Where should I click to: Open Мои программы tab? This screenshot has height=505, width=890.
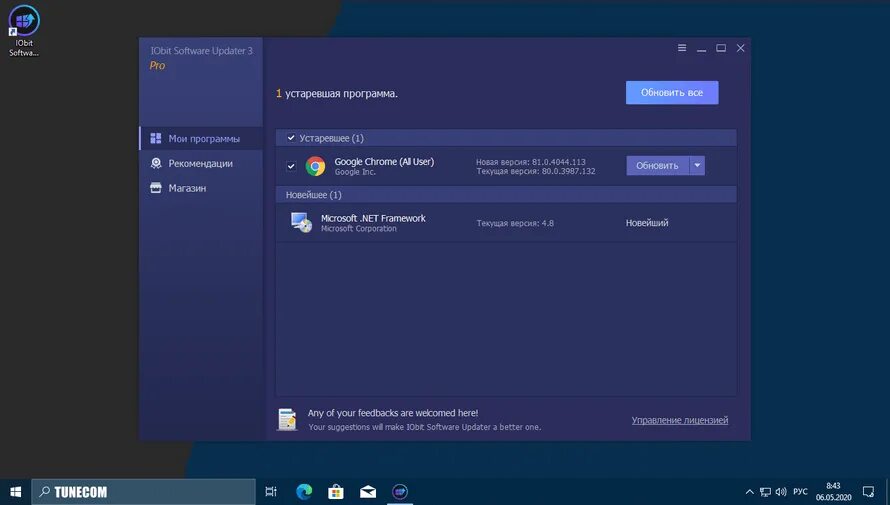coord(201,138)
